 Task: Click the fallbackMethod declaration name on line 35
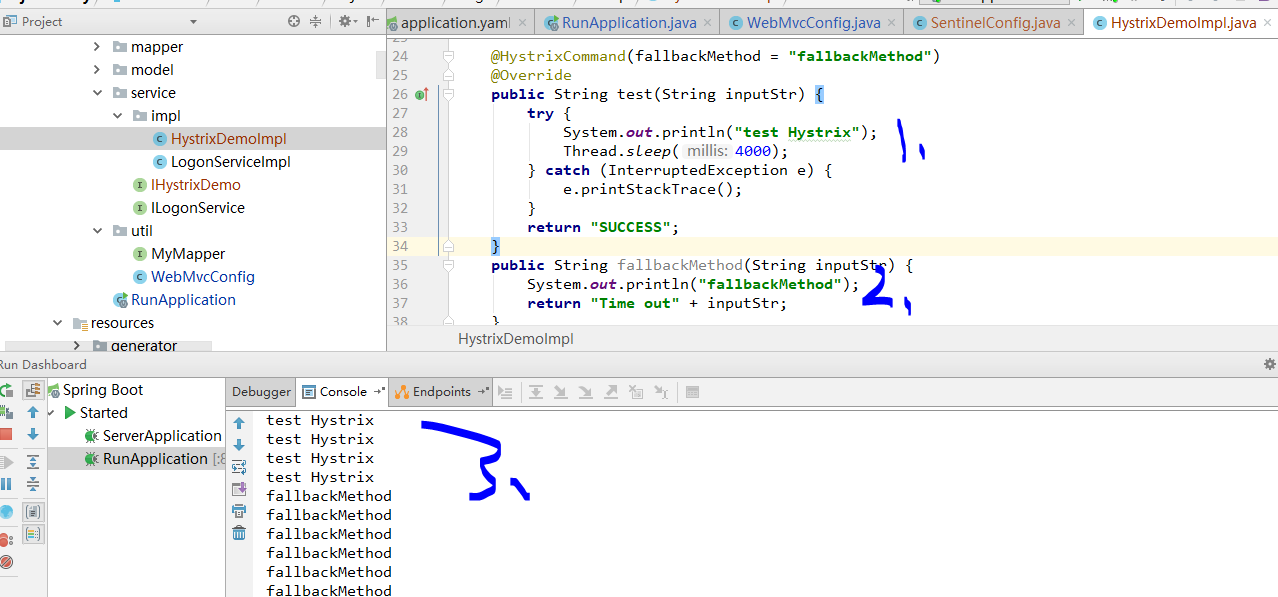680,265
